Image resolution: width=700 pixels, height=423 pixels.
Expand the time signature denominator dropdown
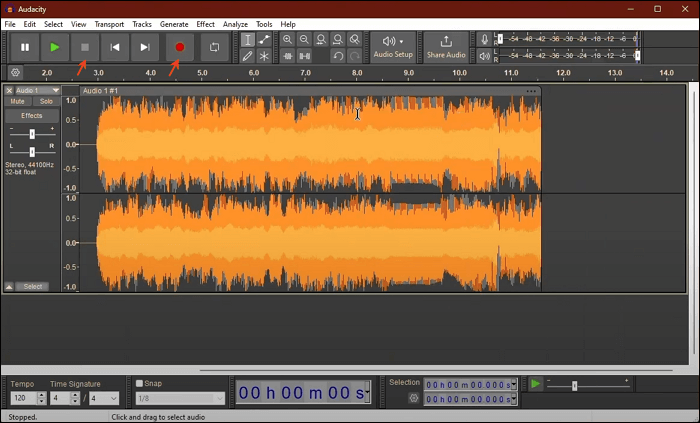tap(111, 398)
